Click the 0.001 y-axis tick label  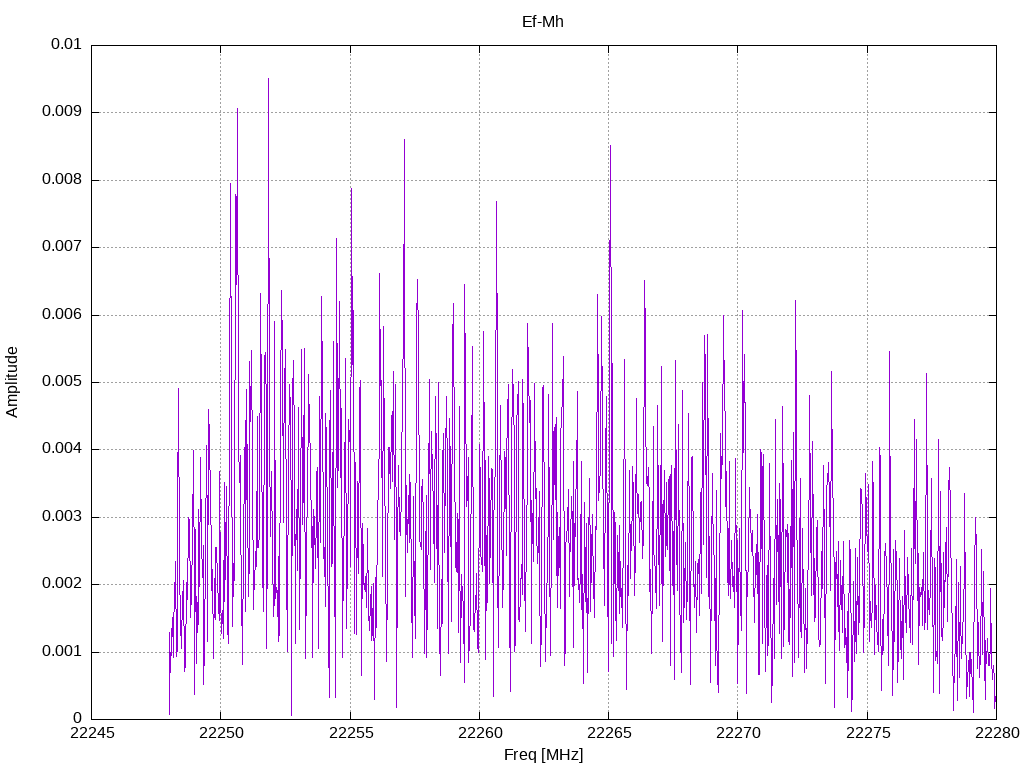[61, 652]
